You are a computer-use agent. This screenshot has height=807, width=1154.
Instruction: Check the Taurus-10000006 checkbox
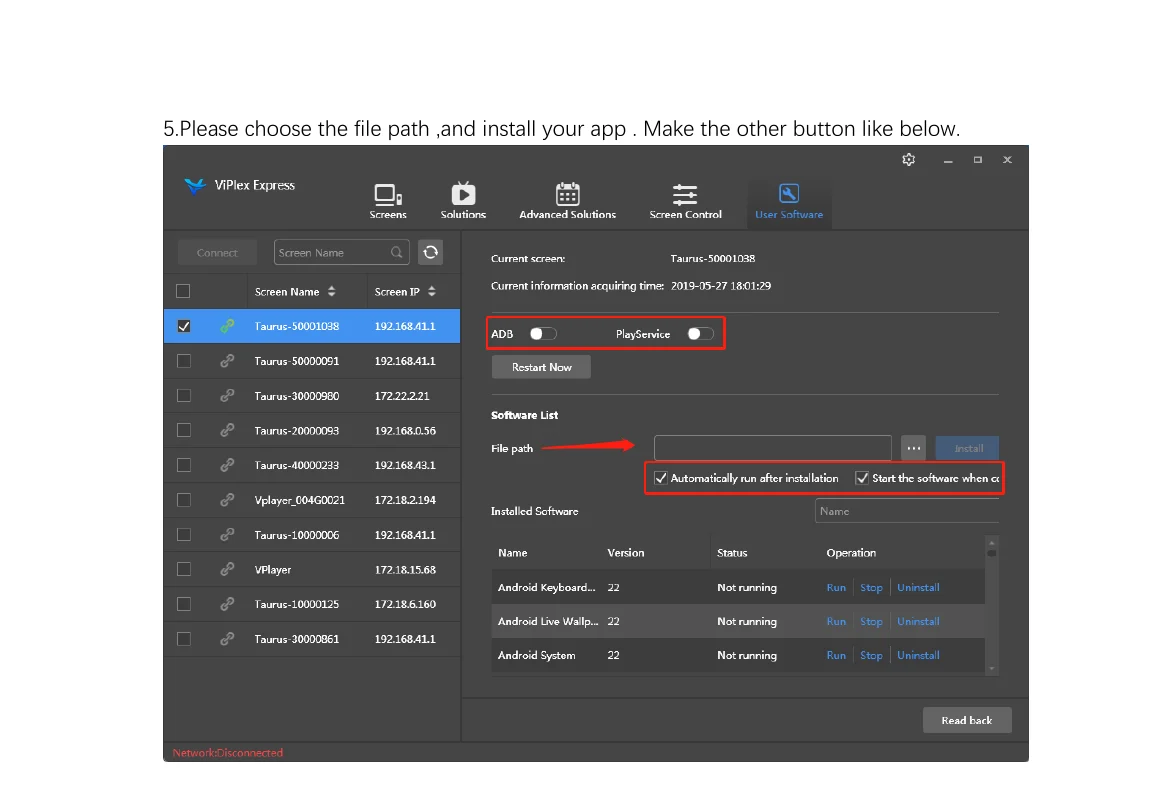[184, 535]
